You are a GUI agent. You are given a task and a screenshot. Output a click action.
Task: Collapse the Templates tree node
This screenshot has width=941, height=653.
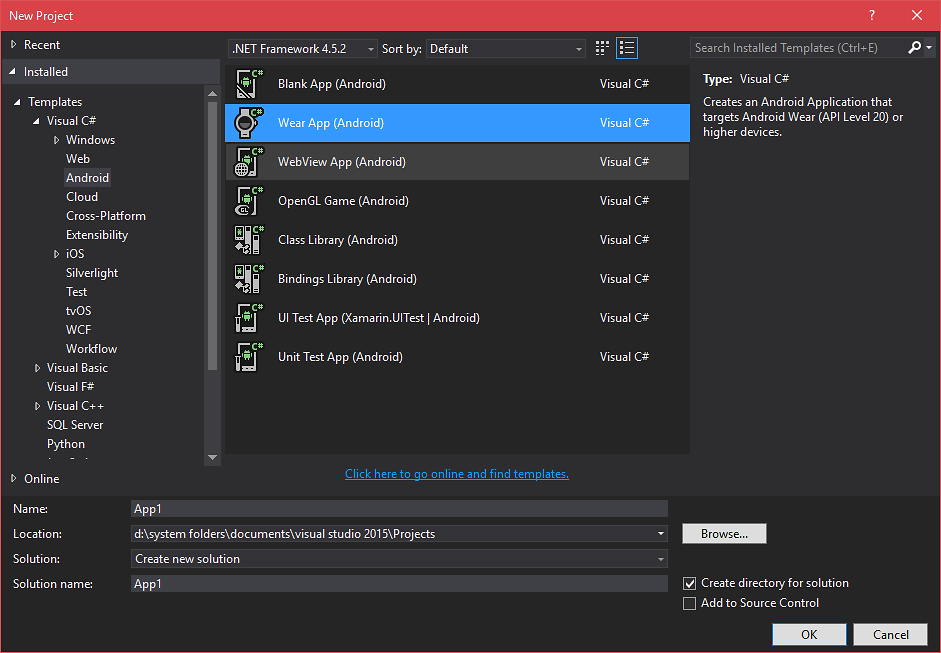coord(17,102)
